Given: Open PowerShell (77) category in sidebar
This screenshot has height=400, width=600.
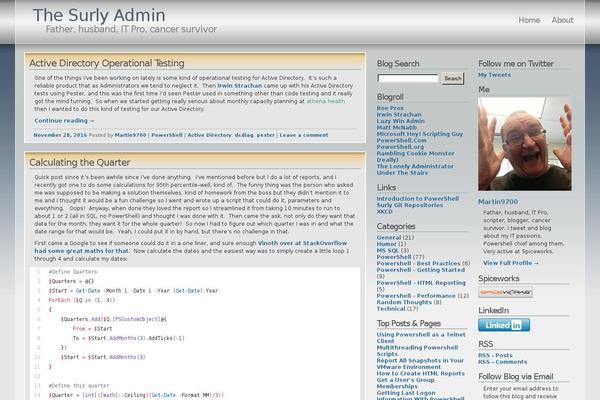Looking at the screenshot, I should pyautogui.click(x=394, y=257).
